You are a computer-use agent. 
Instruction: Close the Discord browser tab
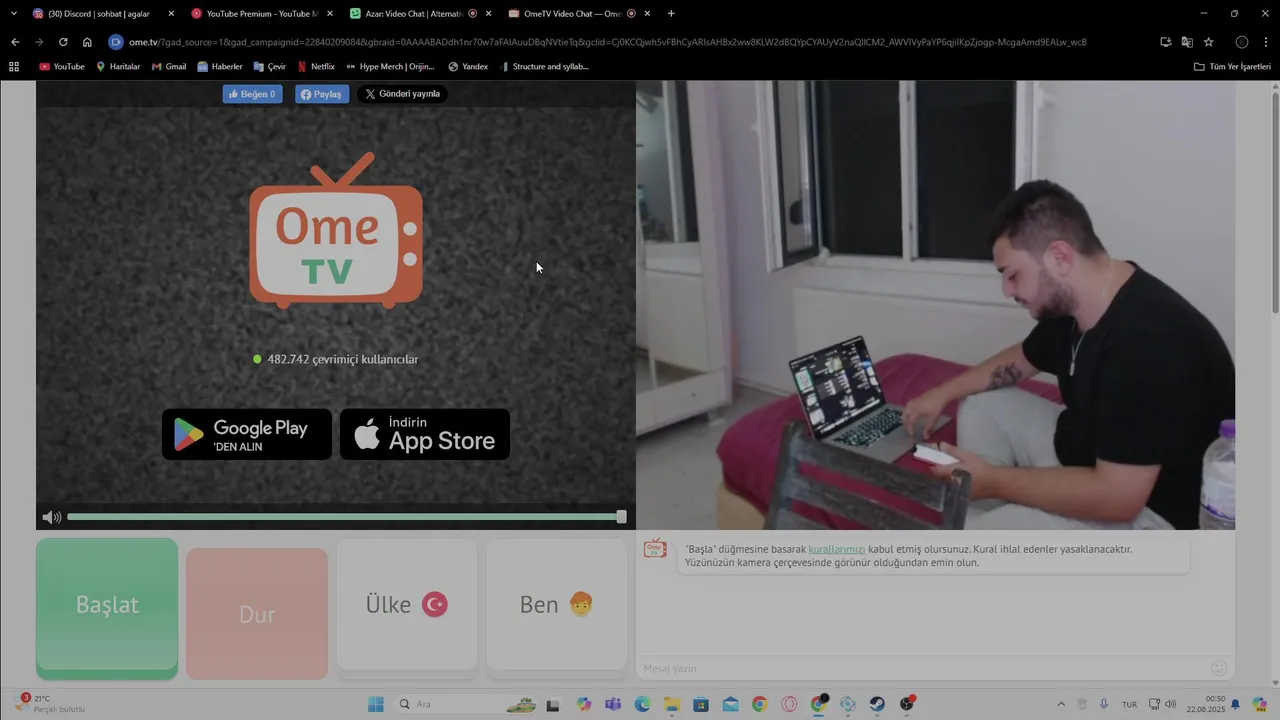[171, 14]
